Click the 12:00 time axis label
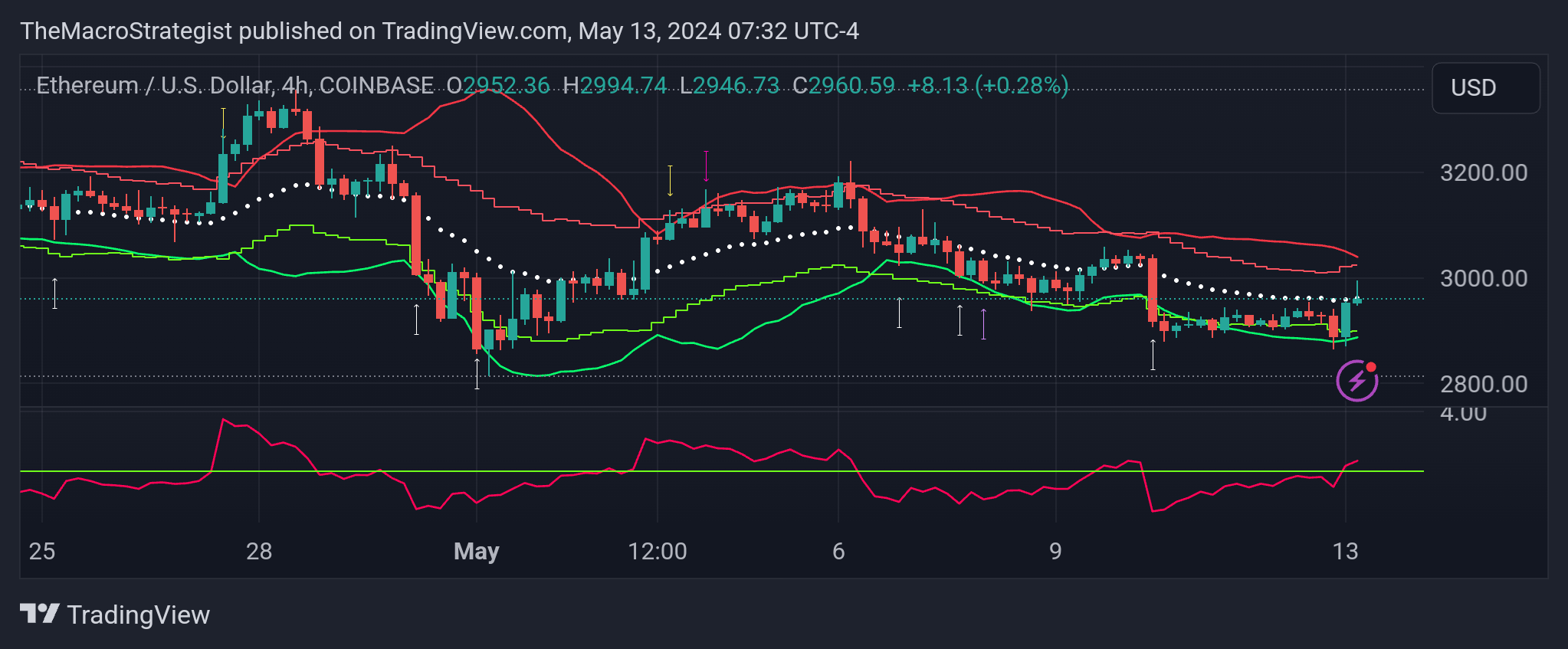The height and width of the screenshot is (649, 1568). click(x=658, y=552)
